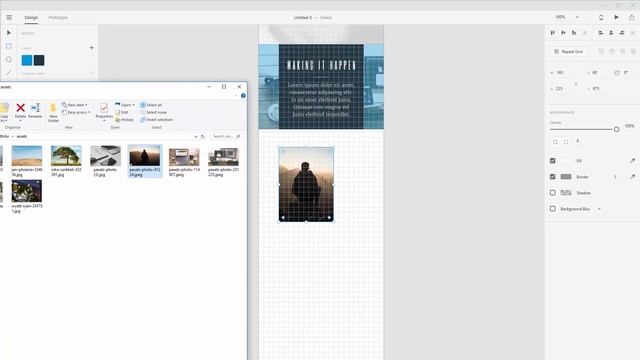Click Select none in the Explorer ribbon
Viewport: 640px width, 360px height.
[153, 112]
